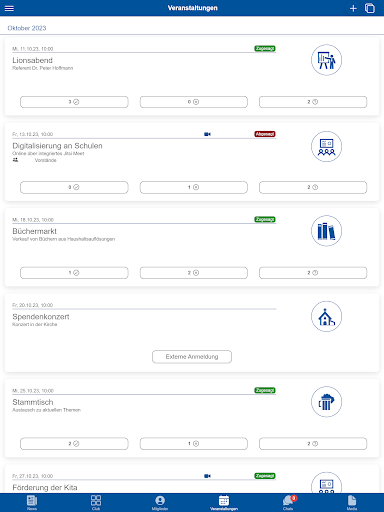Open the Chats tab with badge

[288, 503]
